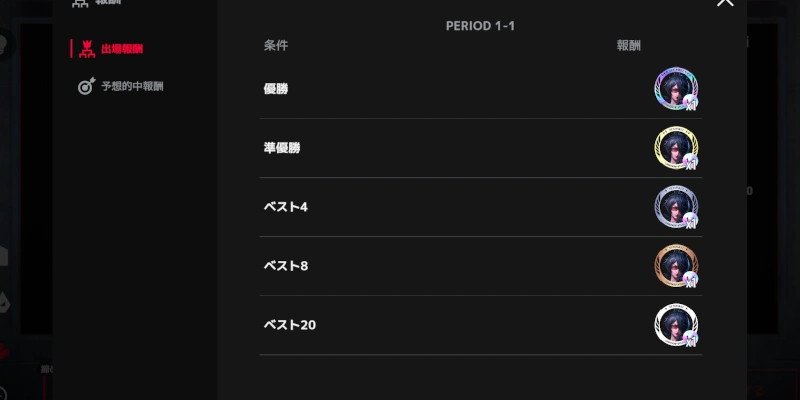This screenshot has width=800, height=400.
Task: Select the ベスト20 condition label
Action: (289, 325)
